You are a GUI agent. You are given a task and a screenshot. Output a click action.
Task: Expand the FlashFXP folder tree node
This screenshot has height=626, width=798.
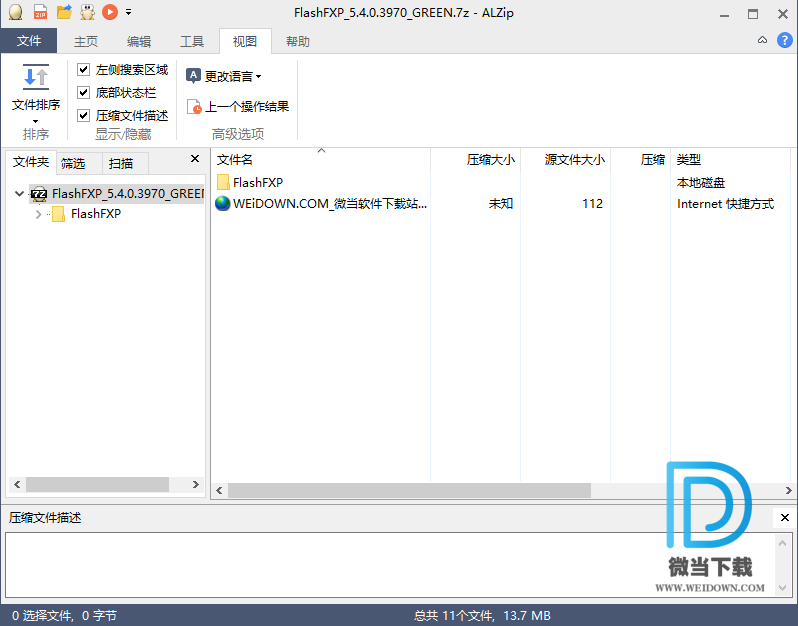coord(38,214)
